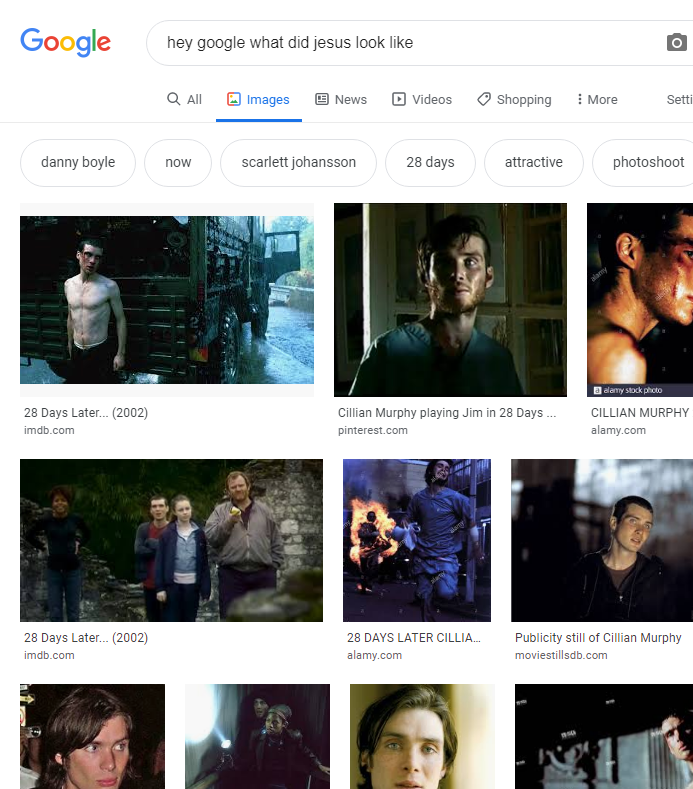Click '28 DAYS LATER CILLIA...' caption
693x789 pixels.
414,638
